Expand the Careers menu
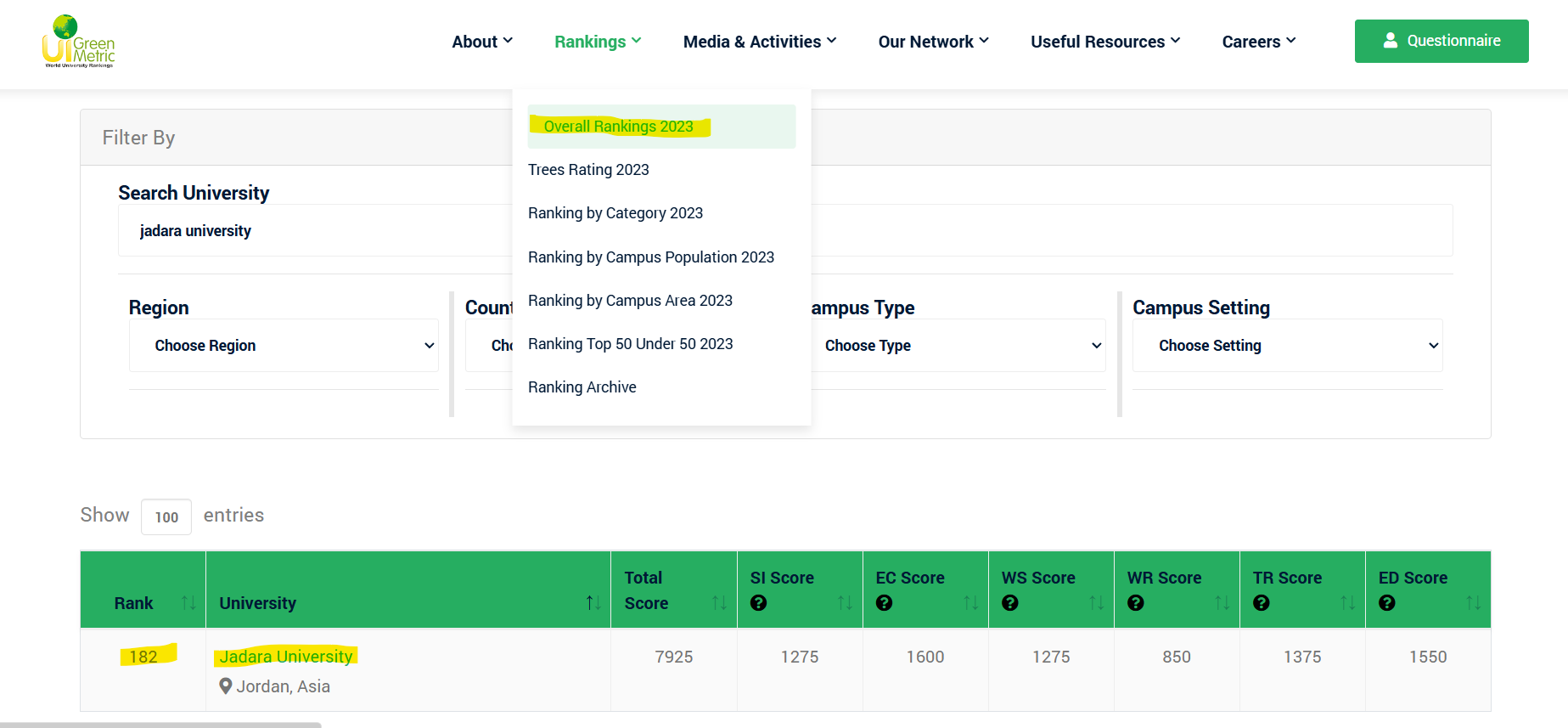 coord(1259,42)
